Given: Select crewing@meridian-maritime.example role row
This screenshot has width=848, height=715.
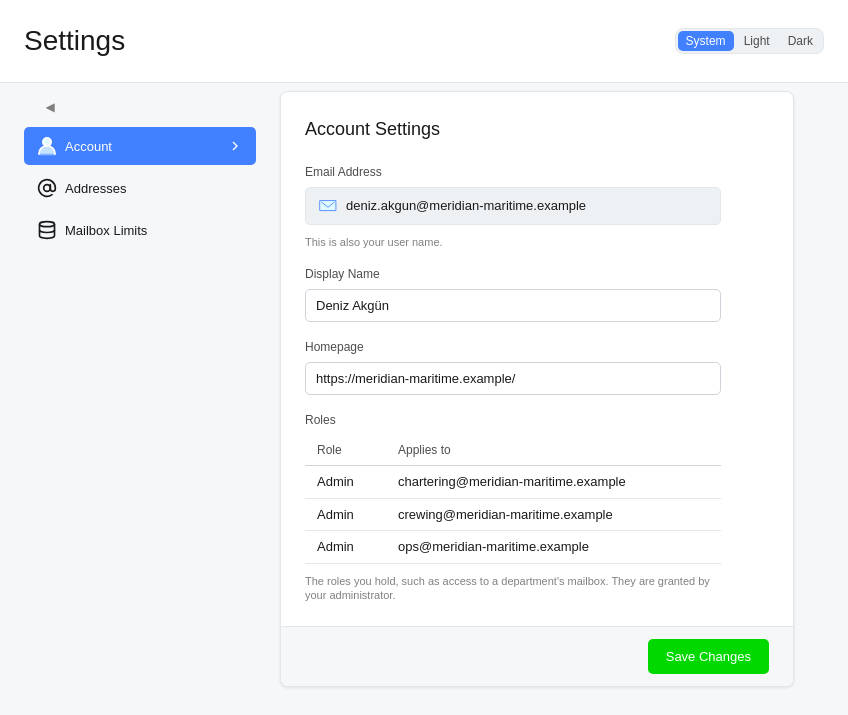Looking at the screenshot, I should pyautogui.click(x=513, y=515).
